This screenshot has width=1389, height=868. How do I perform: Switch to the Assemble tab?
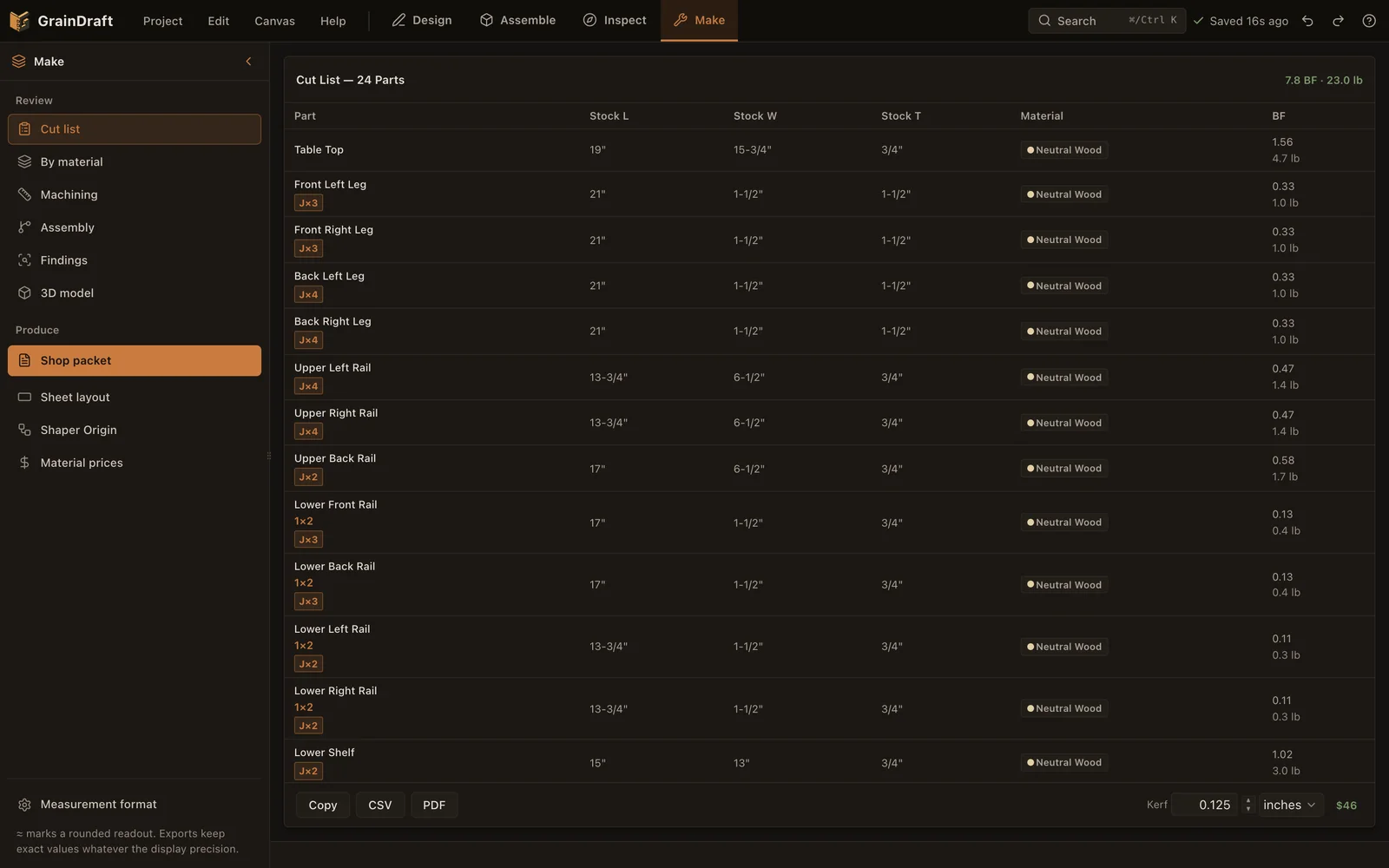pyautogui.click(x=517, y=20)
